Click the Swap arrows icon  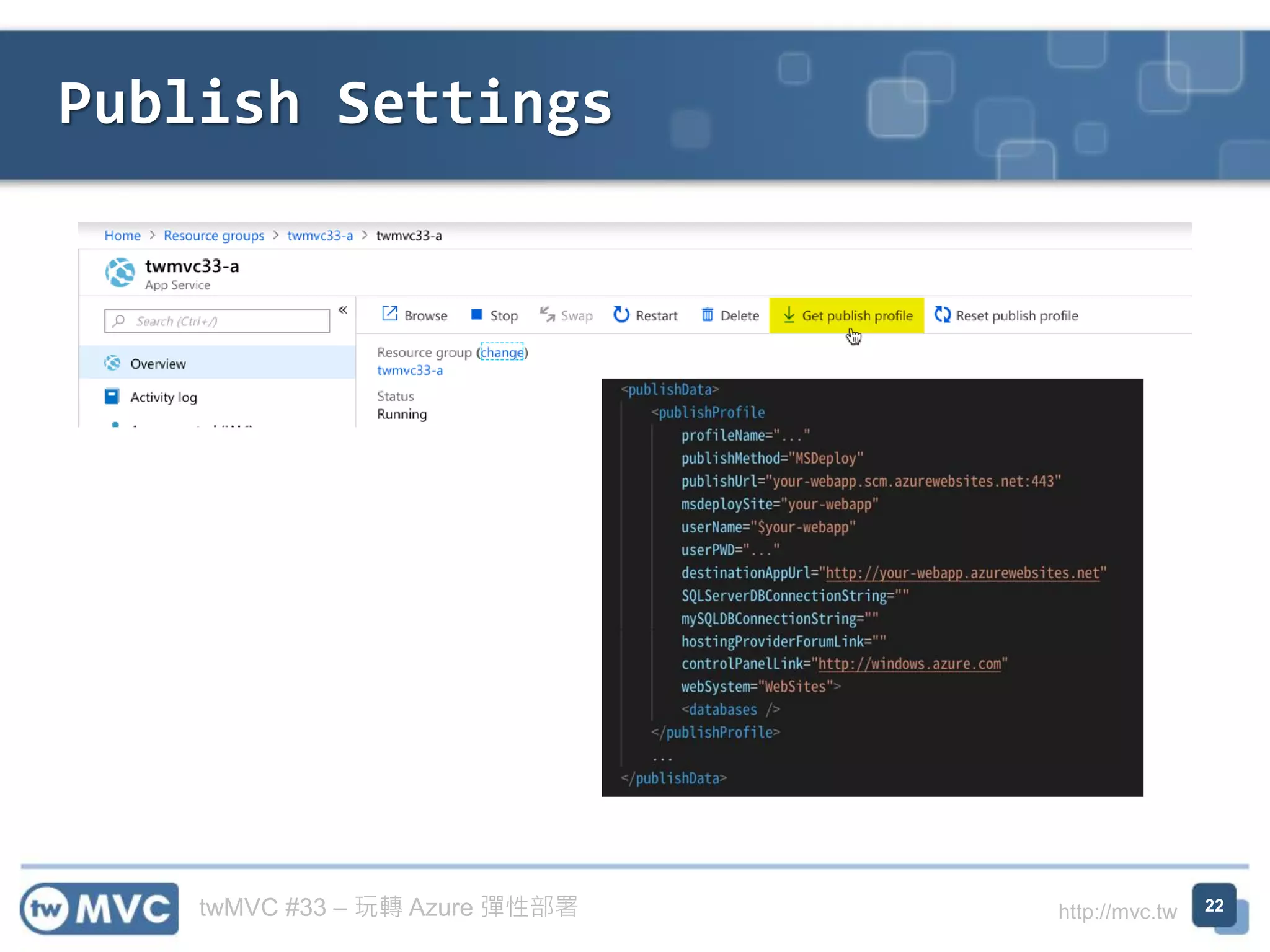tap(547, 315)
